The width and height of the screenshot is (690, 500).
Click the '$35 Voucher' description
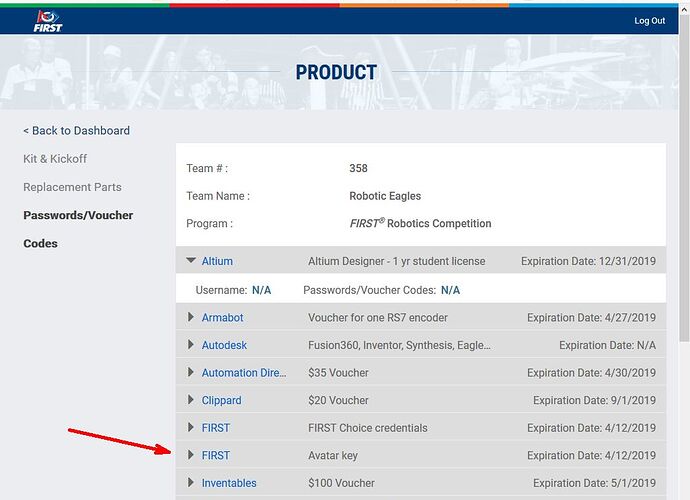[x=338, y=373]
